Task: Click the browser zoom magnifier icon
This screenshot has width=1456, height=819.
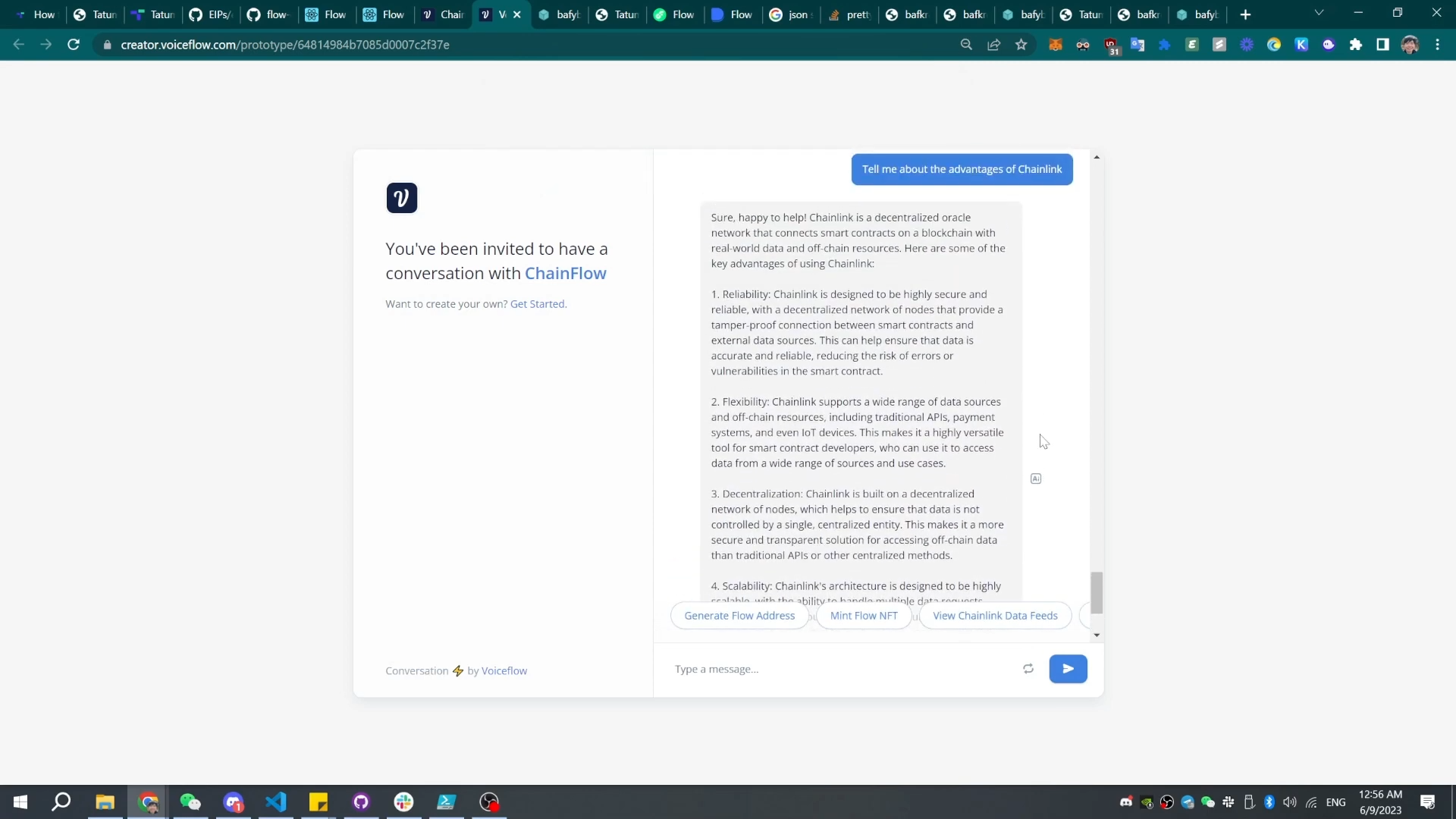Action: point(966,45)
